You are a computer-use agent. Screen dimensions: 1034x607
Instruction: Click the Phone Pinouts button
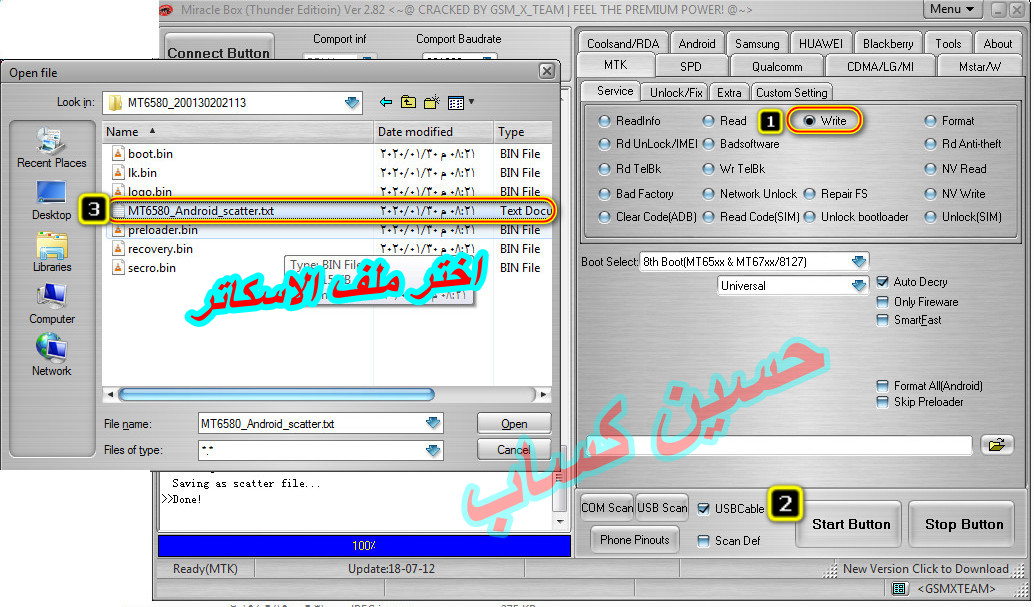click(634, 540)
